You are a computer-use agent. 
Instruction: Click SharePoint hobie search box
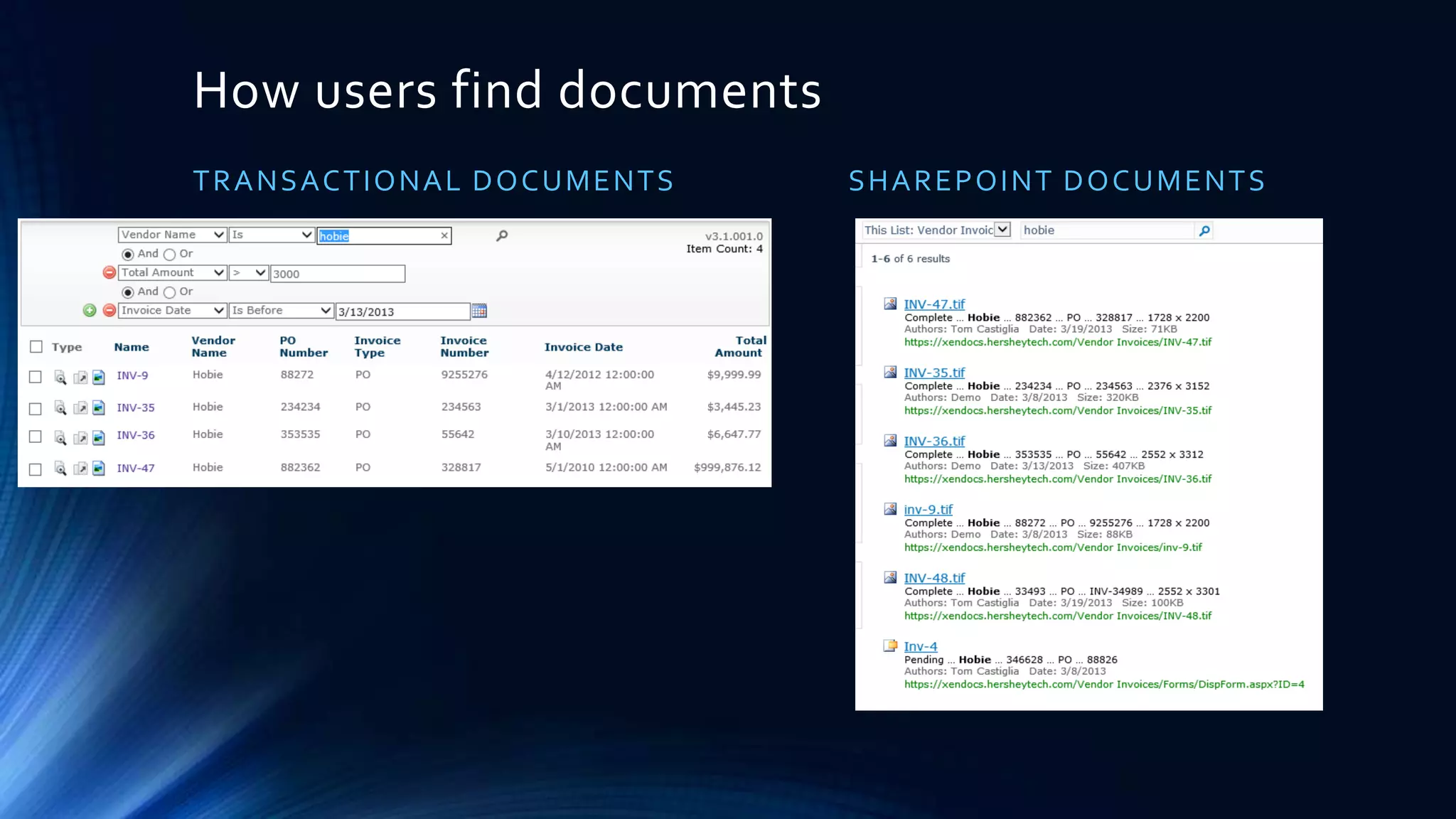1107,230
